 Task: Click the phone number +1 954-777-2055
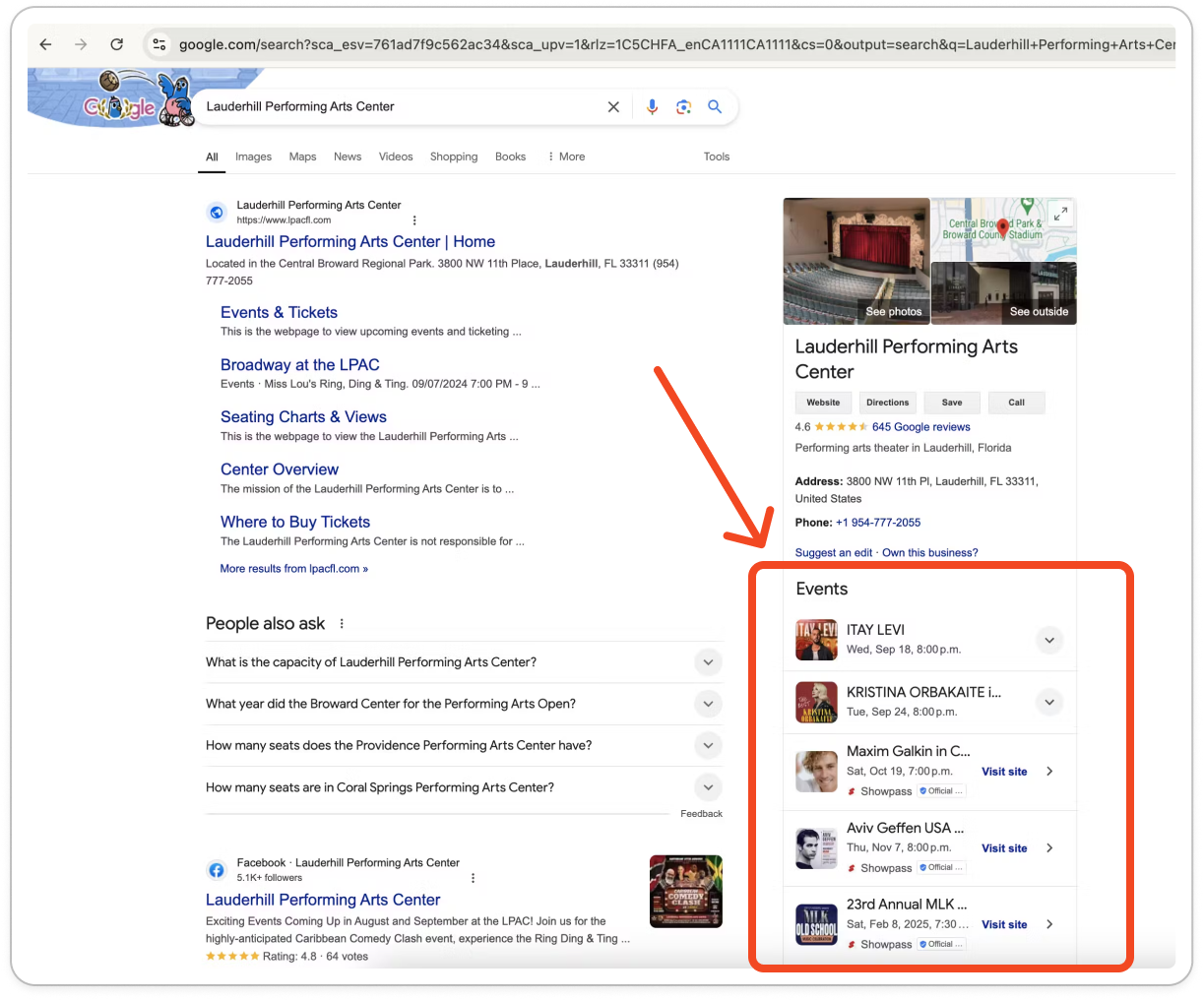click(x=878, y=523)
